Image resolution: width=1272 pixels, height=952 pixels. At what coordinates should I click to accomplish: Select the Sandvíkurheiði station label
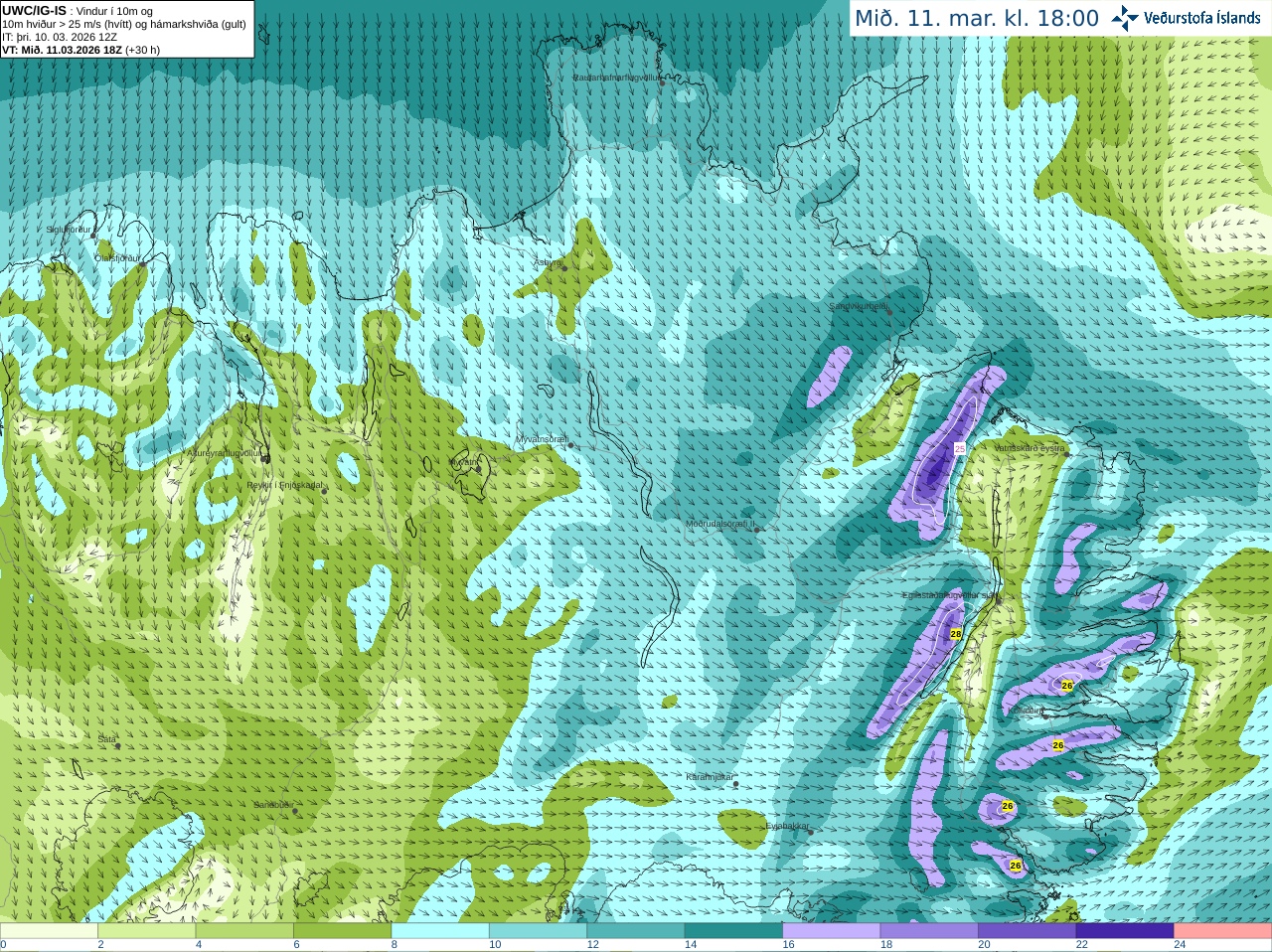[858, 306]
